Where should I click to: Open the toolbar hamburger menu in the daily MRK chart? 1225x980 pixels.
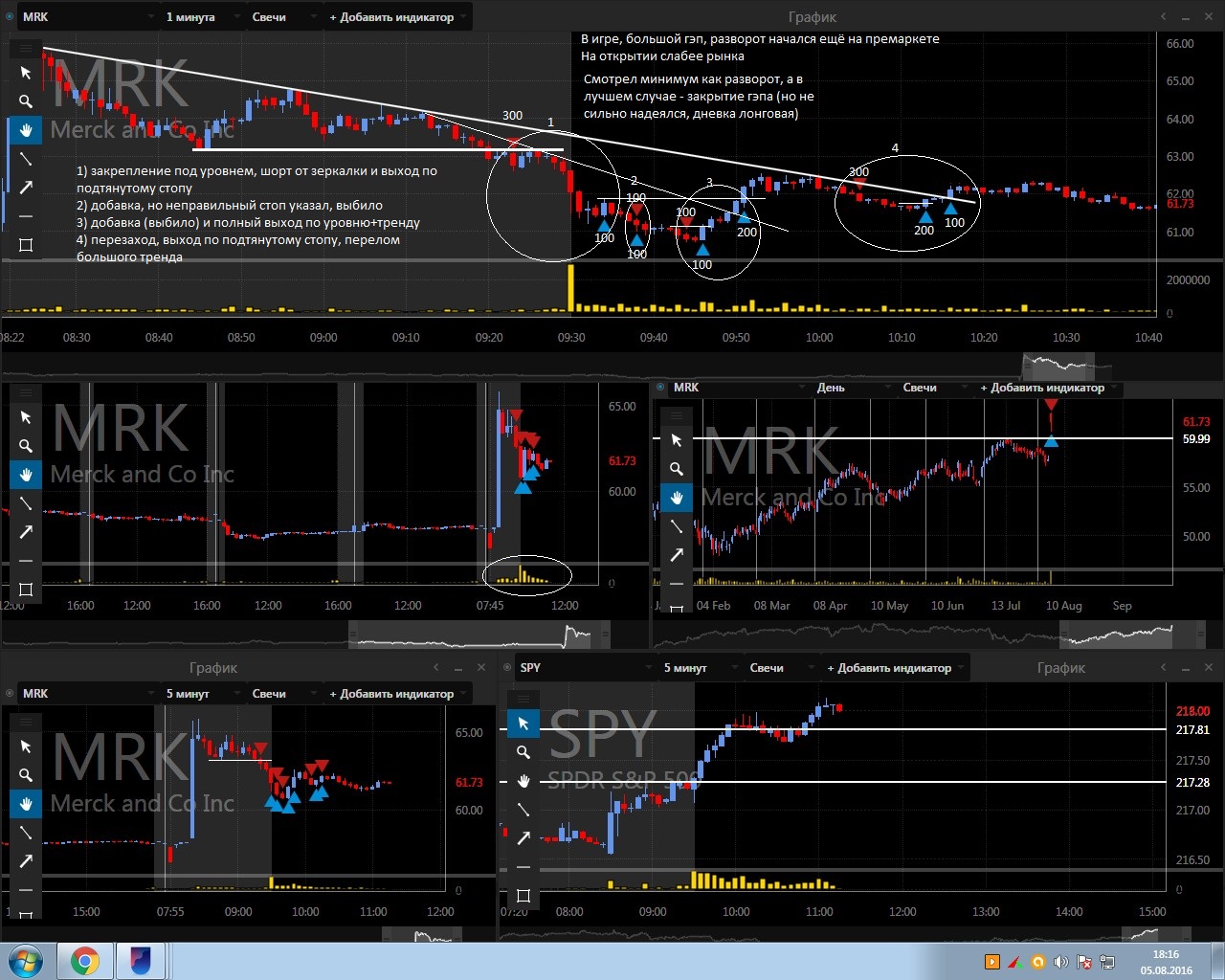(x=677, y=415)
